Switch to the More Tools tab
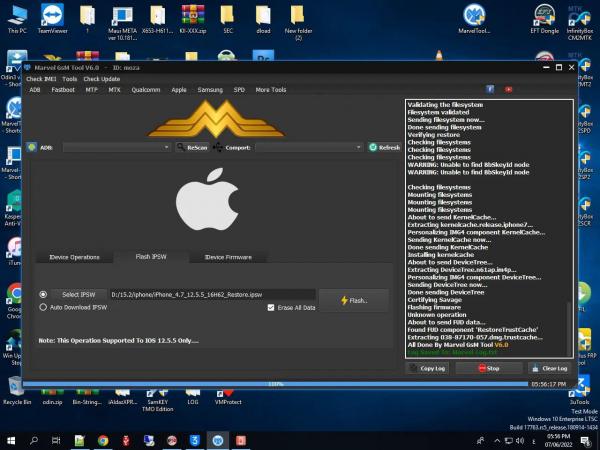 pos(271,90)
